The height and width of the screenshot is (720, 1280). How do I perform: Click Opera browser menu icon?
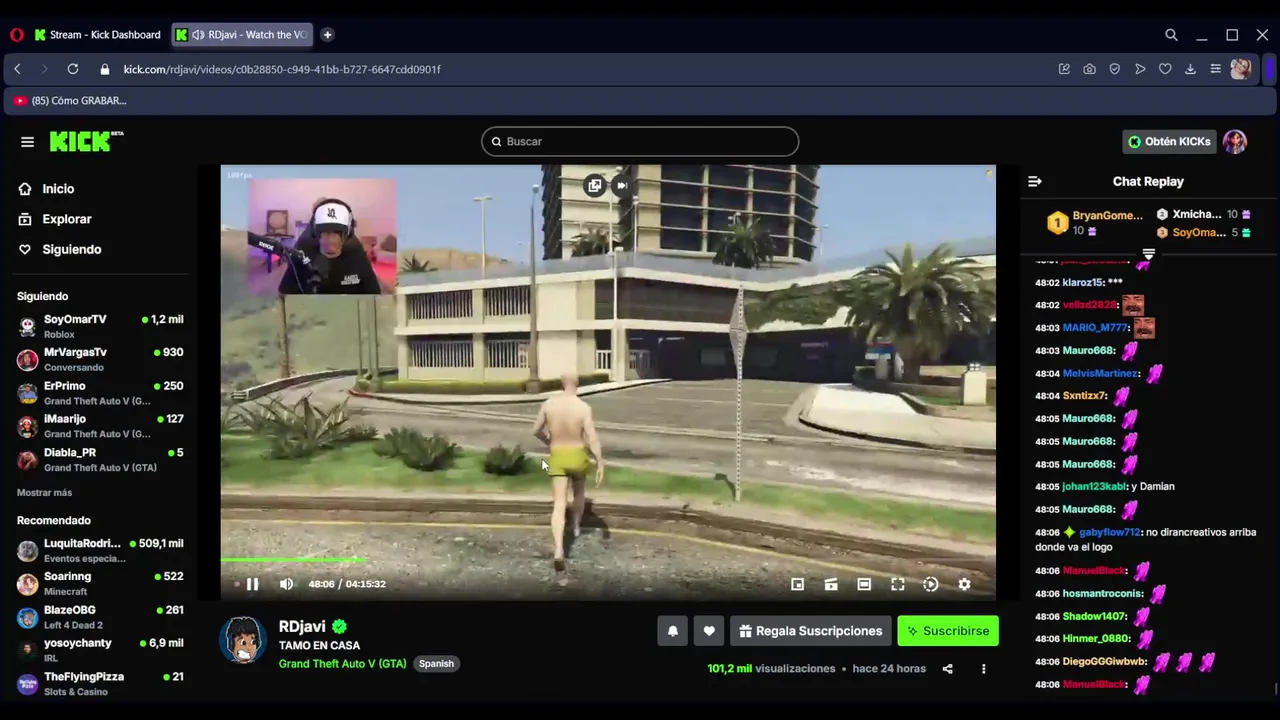tap(17, 35)
